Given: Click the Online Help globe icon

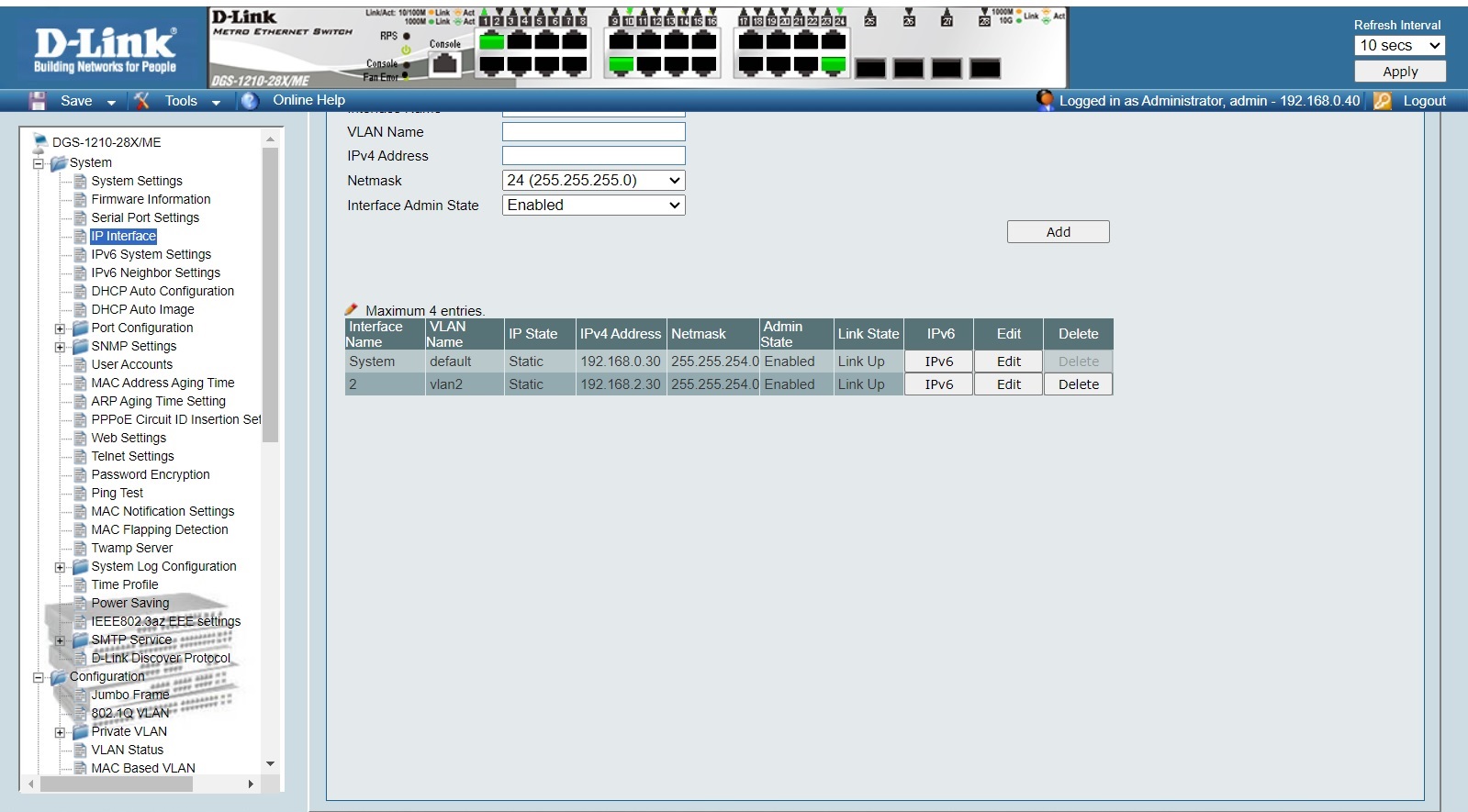Looking at the screenshot, I should coord(250,101).
